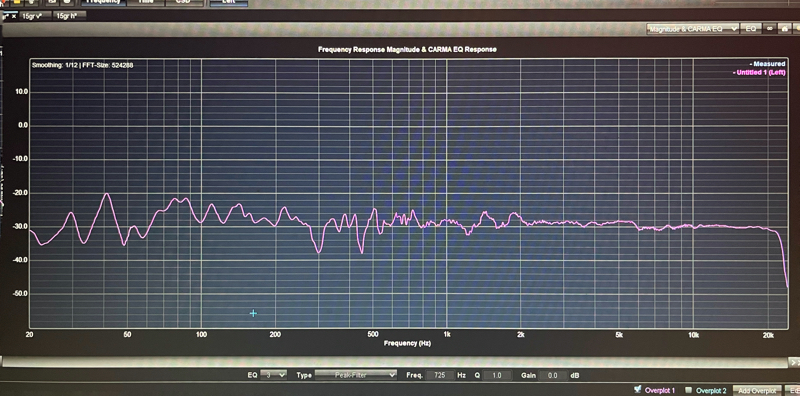Click the home view icon
Image resolution: width=800 pixels, height=396 pixels.
tap(784, 29)
